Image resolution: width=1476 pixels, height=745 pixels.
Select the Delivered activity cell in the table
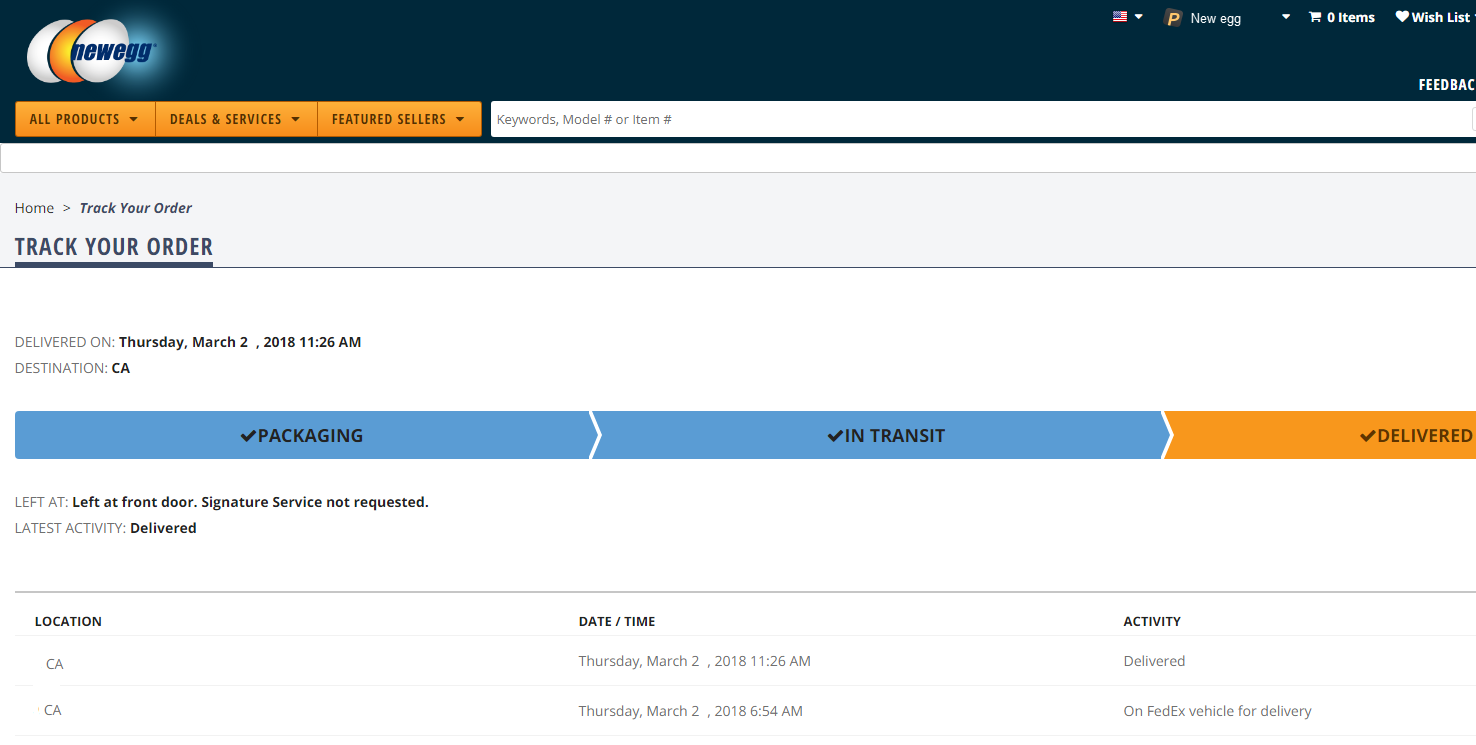(1154, 661)
